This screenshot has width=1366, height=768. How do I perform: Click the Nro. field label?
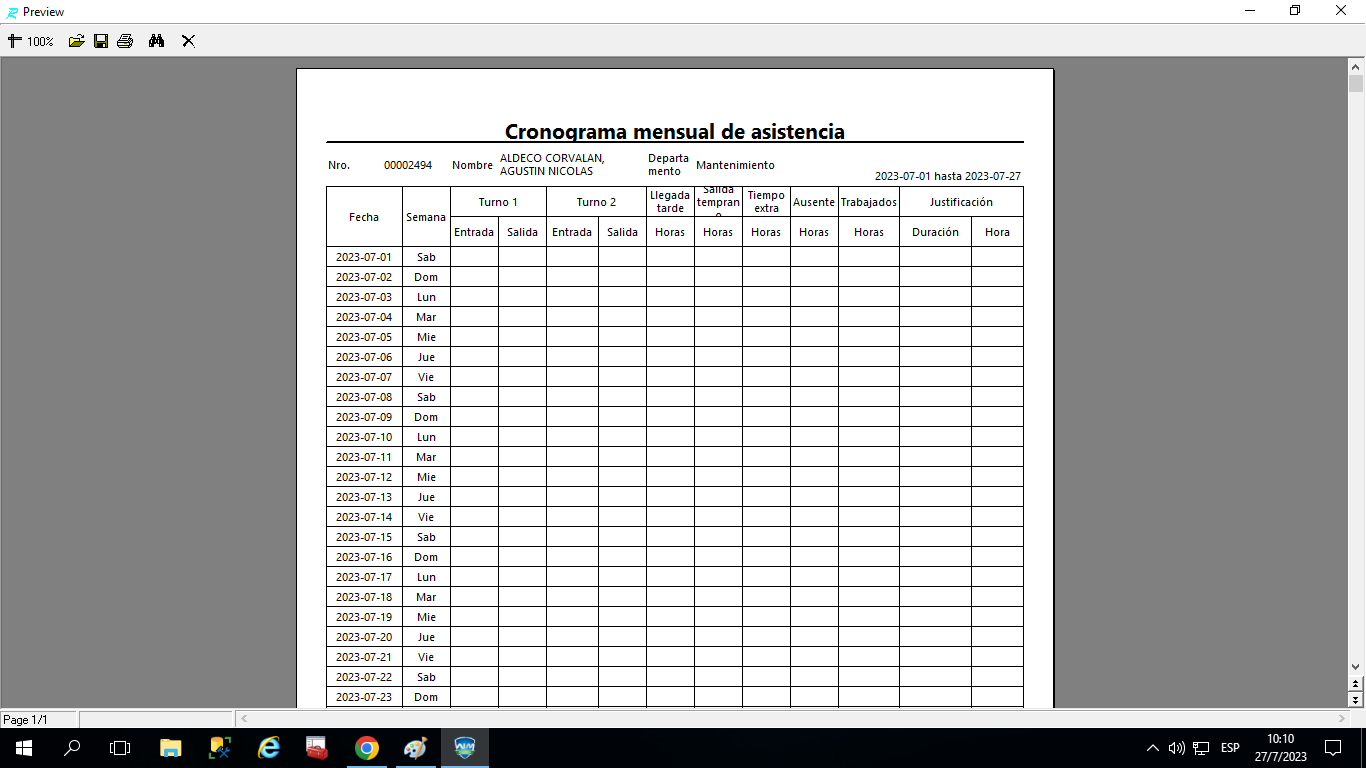(x=339, y=165)
